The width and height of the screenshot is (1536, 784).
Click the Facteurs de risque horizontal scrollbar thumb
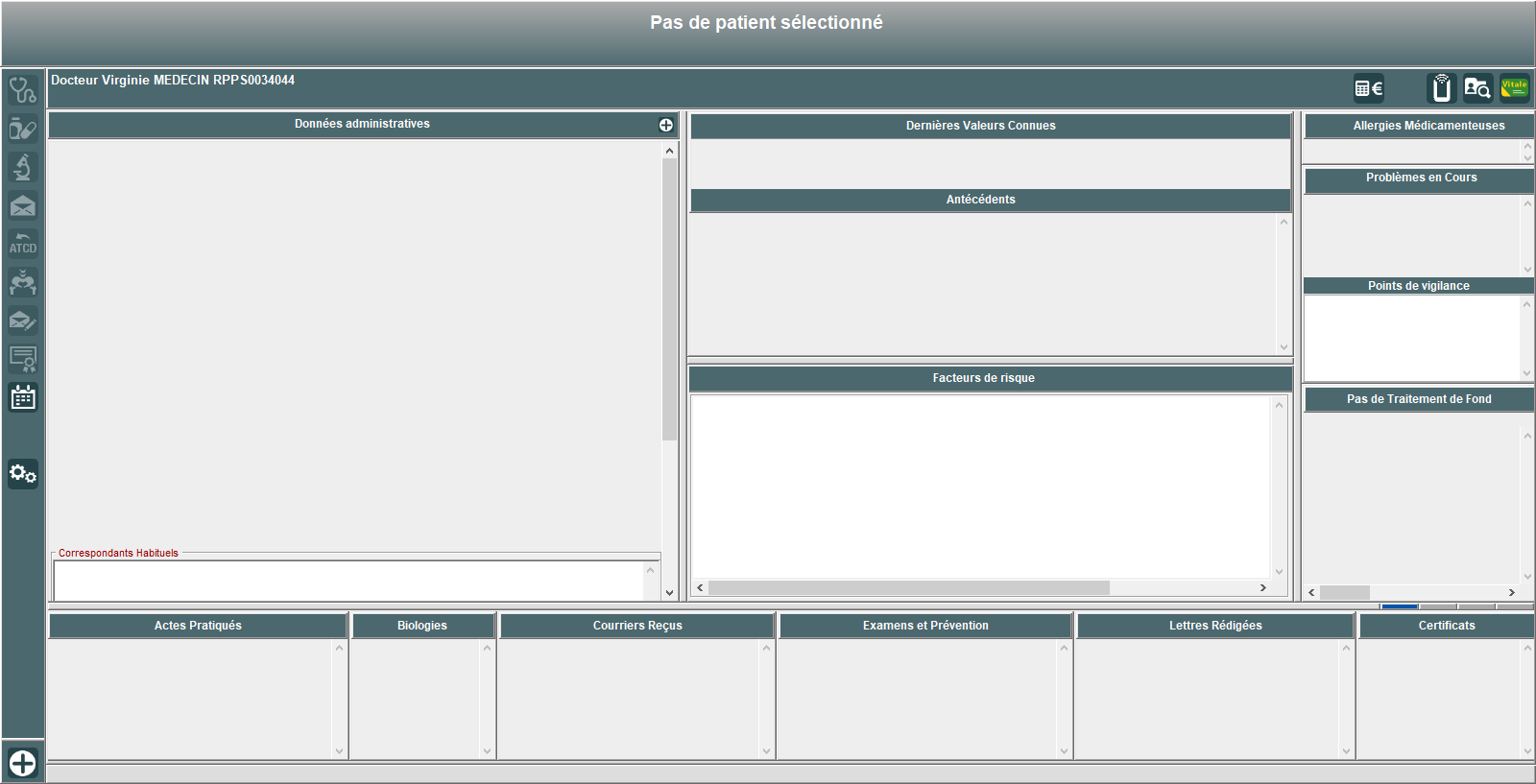click(x=908, y=587)
